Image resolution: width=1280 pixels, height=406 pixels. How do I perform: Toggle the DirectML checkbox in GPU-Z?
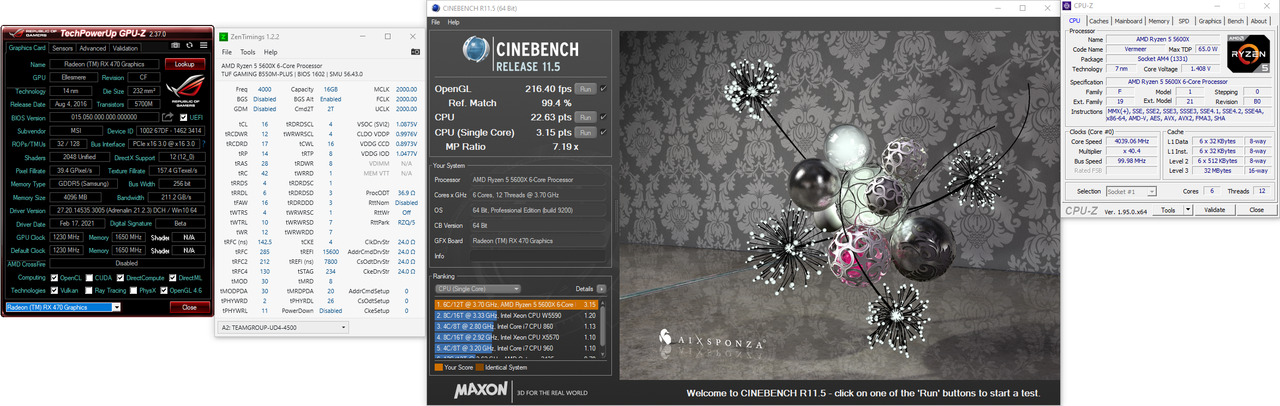coord(172,277)
